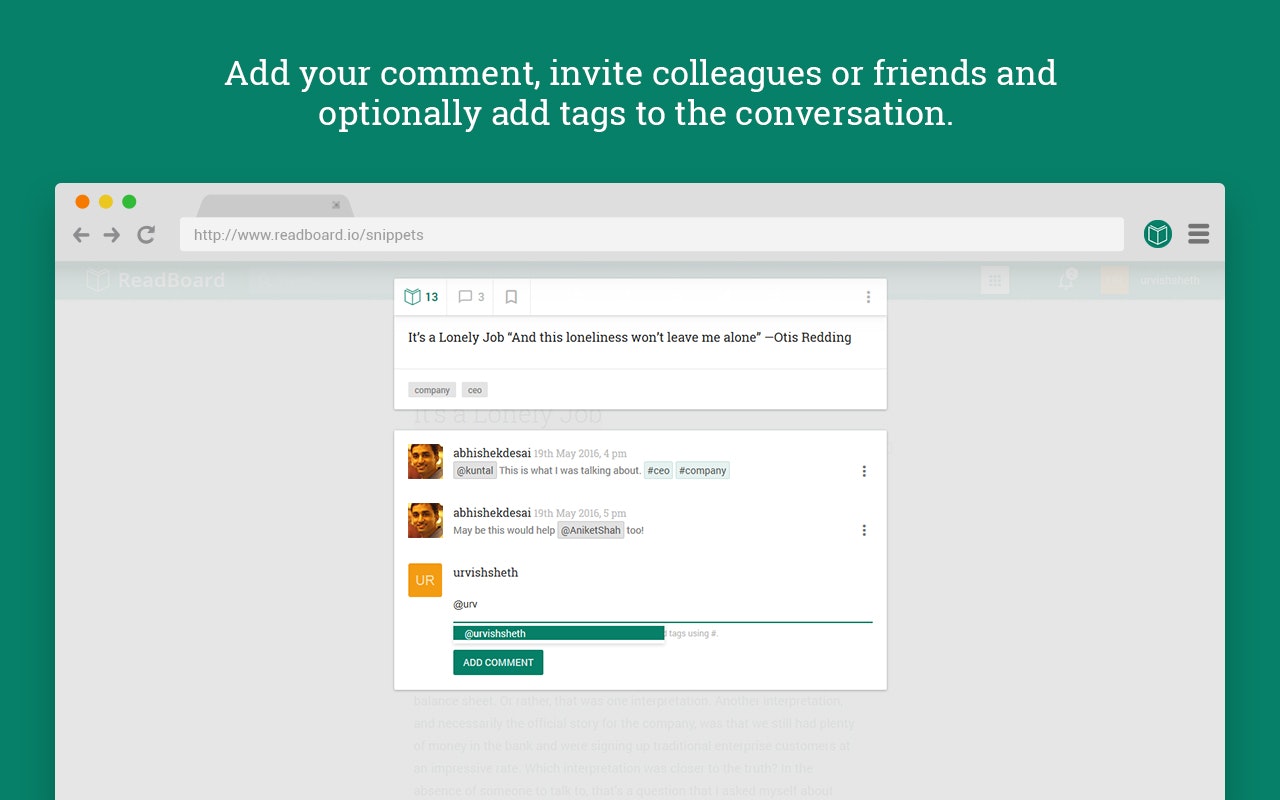Click abhishekdesai avatar on second comment
The image size is (1280, 800).
(425, 520)
